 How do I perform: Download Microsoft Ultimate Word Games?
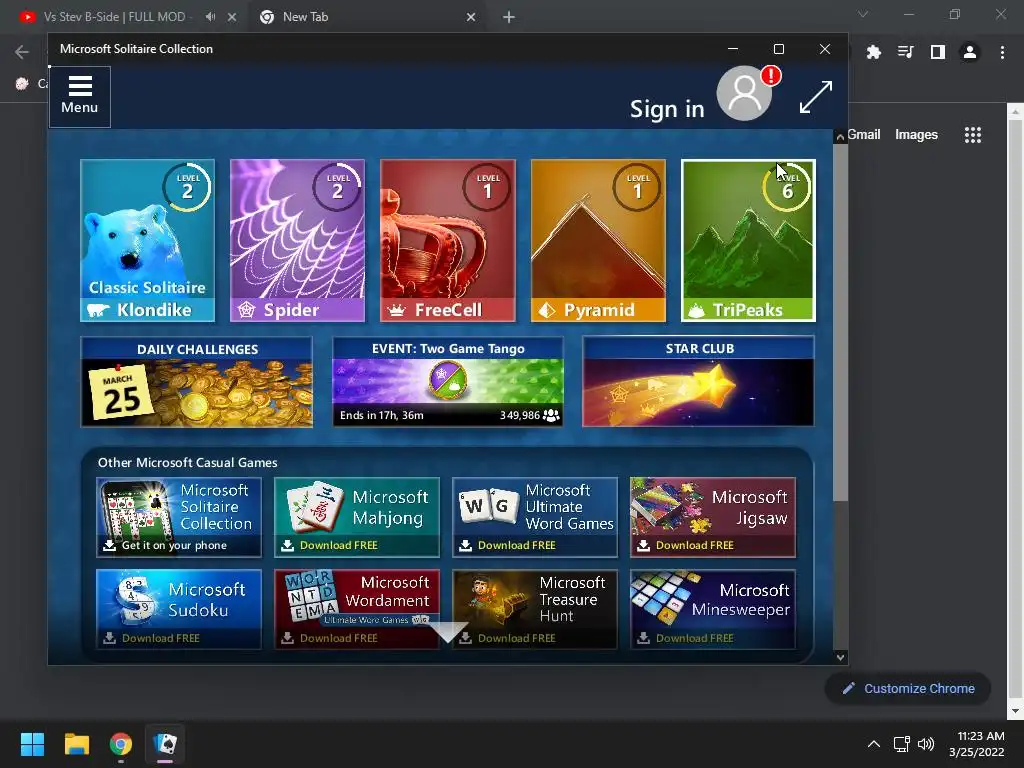(535, 517)
